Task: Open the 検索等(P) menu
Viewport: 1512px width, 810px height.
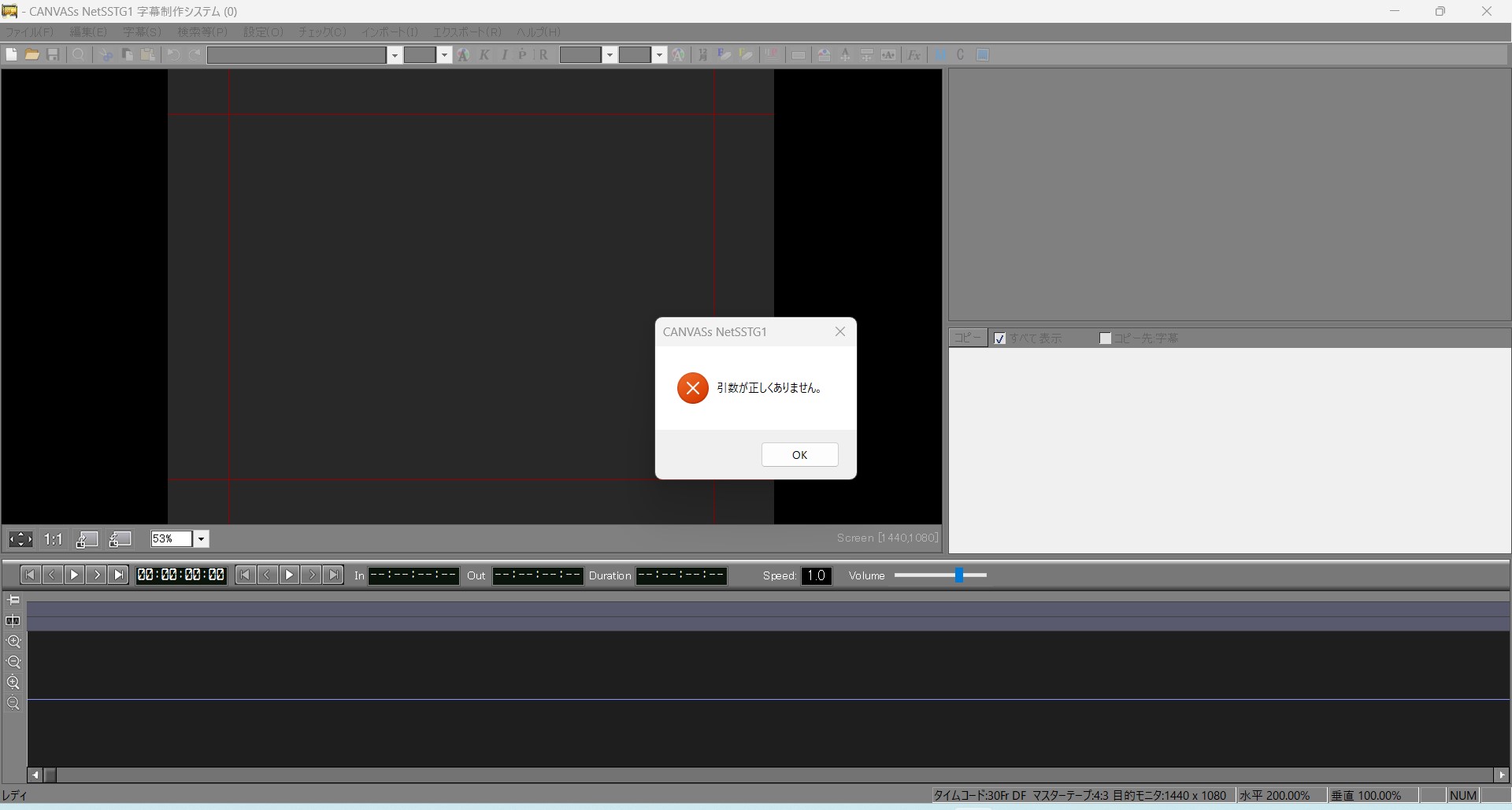Action: (x=202, y=32)
